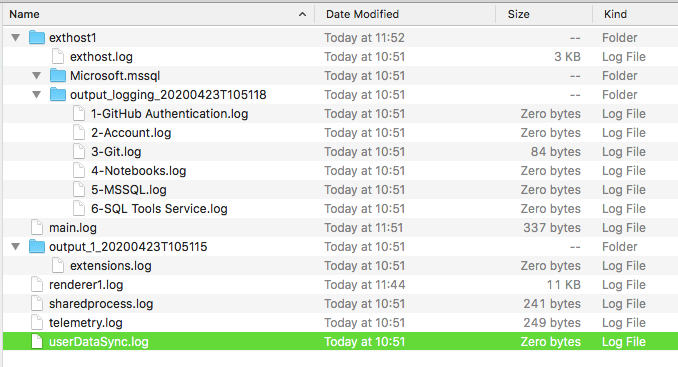The image size is (678, 367).
Task: Click the main.log file icon
Action: click(x=37, y=228)
